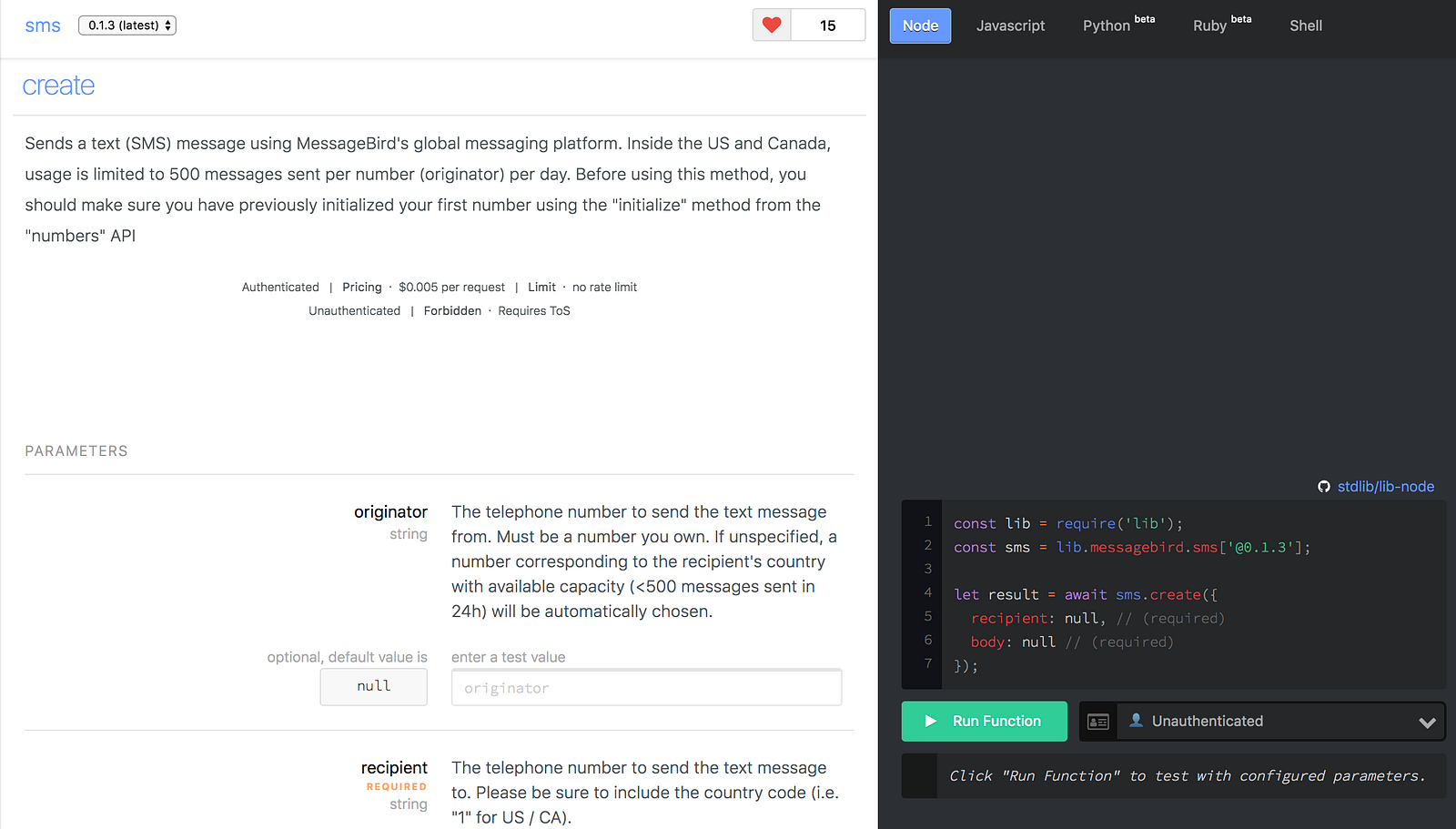Click the "no rate limit" text

pos(604,288)
